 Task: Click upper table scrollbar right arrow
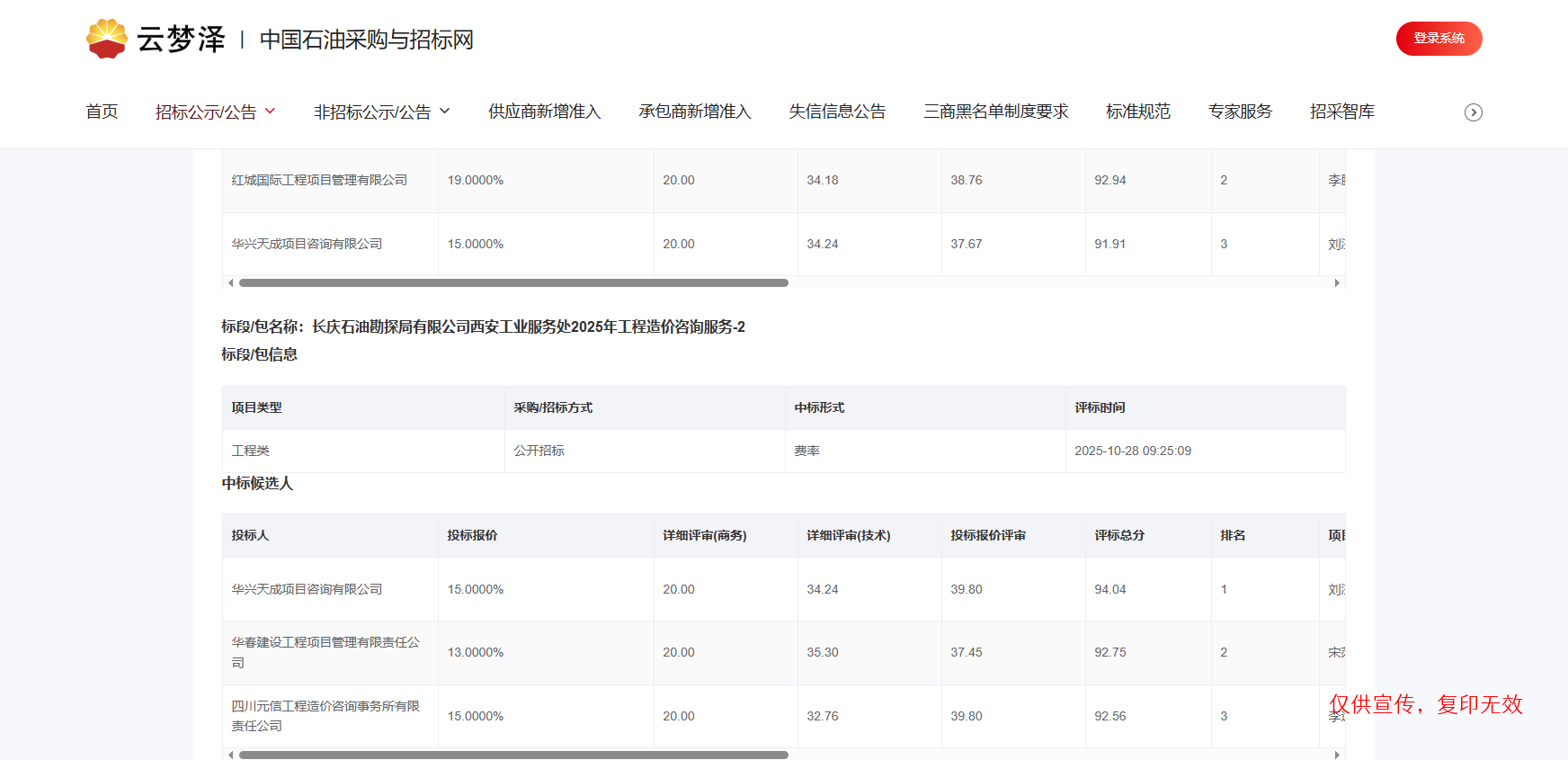click(x=1337, y=282)
